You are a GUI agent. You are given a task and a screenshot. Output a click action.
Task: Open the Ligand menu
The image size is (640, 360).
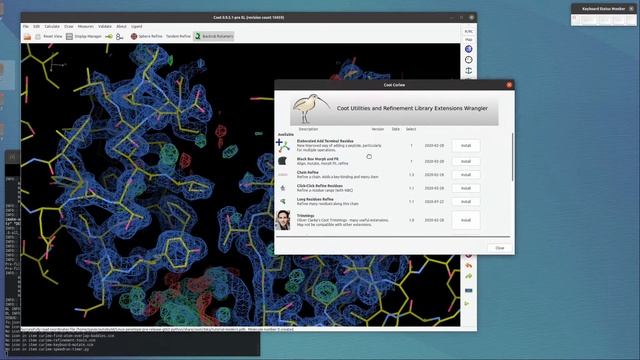(136, 27)
